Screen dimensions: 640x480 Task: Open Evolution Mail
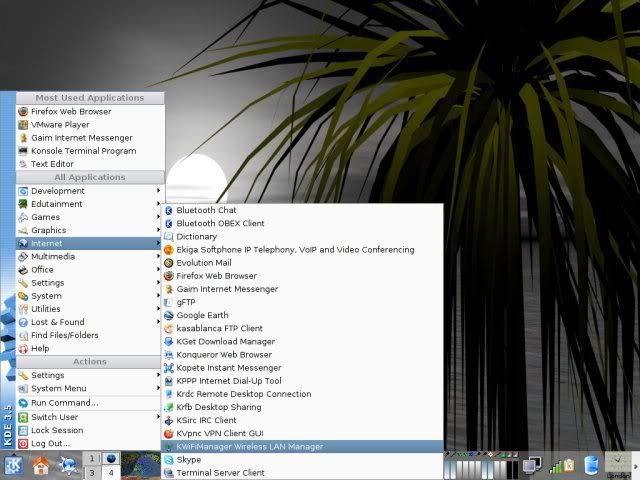click(x=302, y=262)
